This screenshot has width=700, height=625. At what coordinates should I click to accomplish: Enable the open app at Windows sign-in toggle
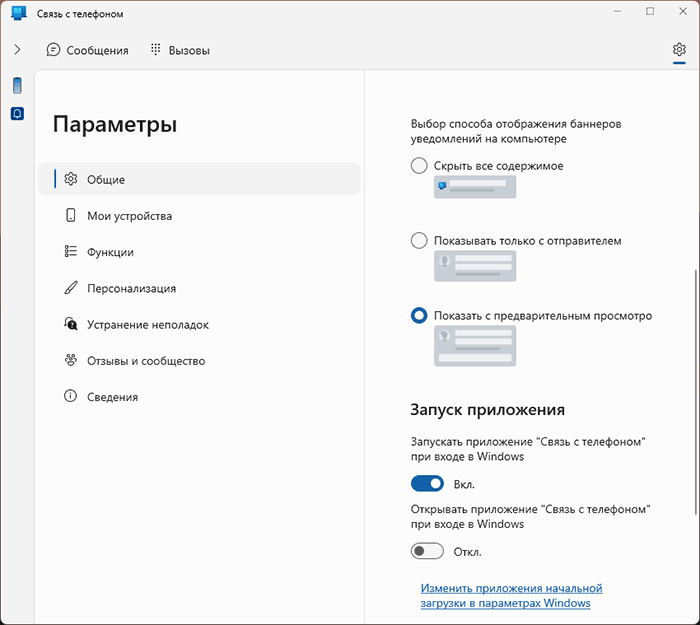[x=427, y=551]
